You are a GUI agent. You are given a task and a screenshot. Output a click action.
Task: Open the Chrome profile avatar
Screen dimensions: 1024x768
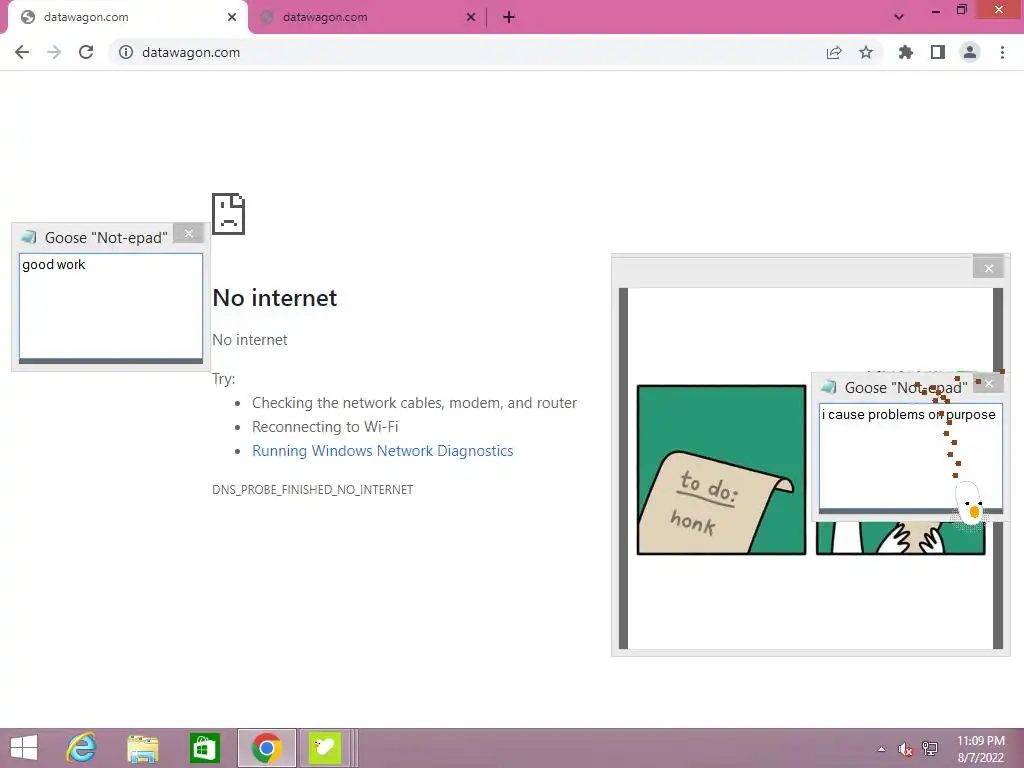(x=970, y=52)
